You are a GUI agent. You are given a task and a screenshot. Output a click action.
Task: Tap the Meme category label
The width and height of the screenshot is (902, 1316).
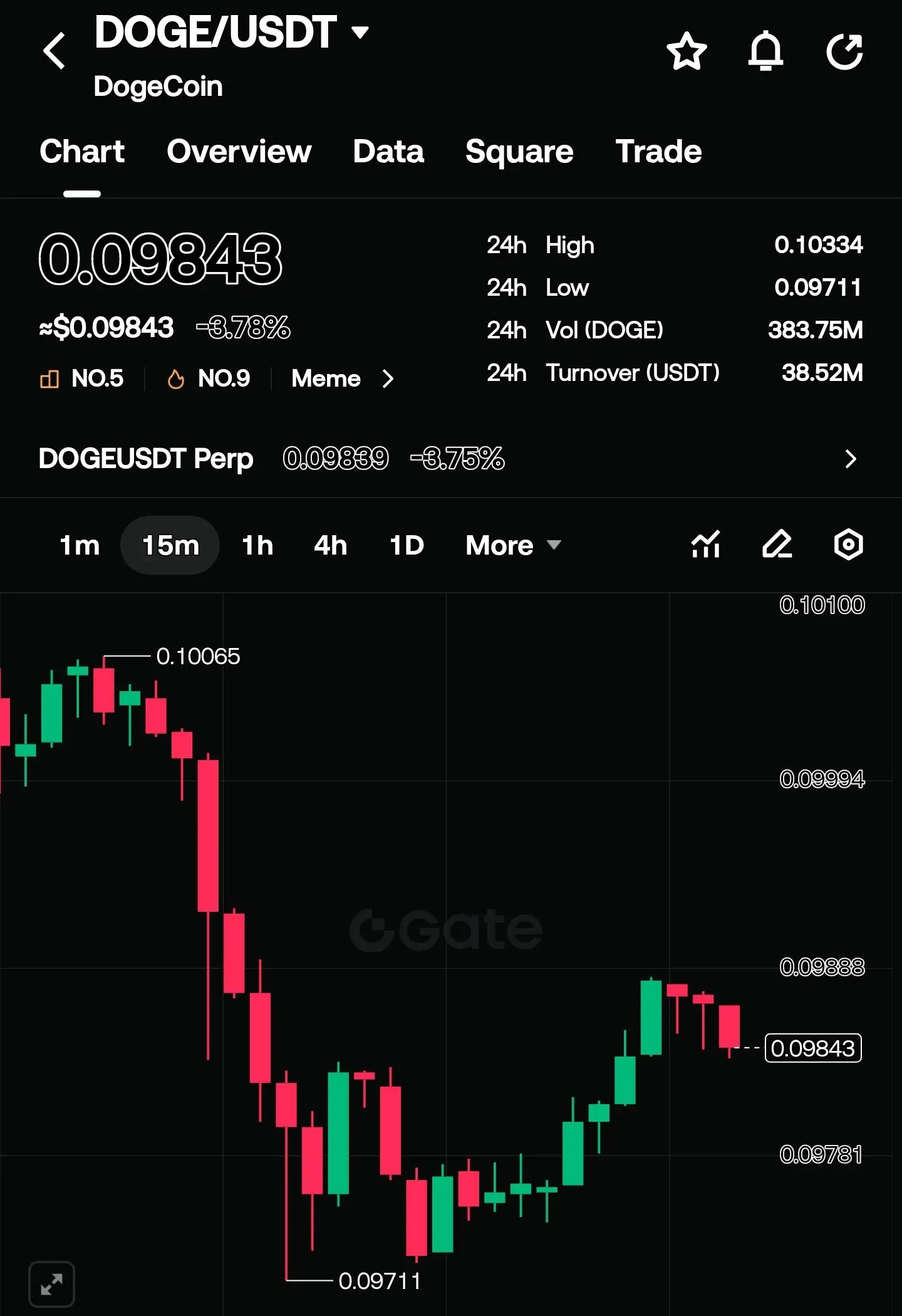pos(326,379)
